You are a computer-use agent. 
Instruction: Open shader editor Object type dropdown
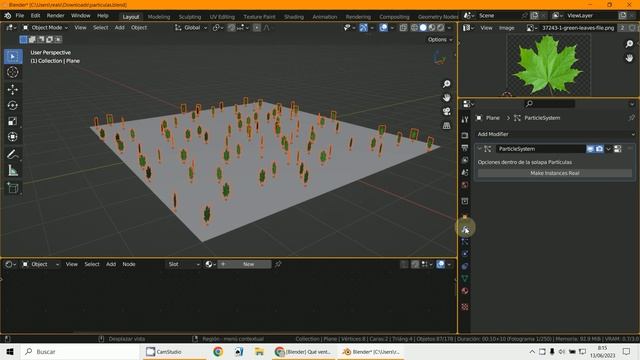point(40,264)
